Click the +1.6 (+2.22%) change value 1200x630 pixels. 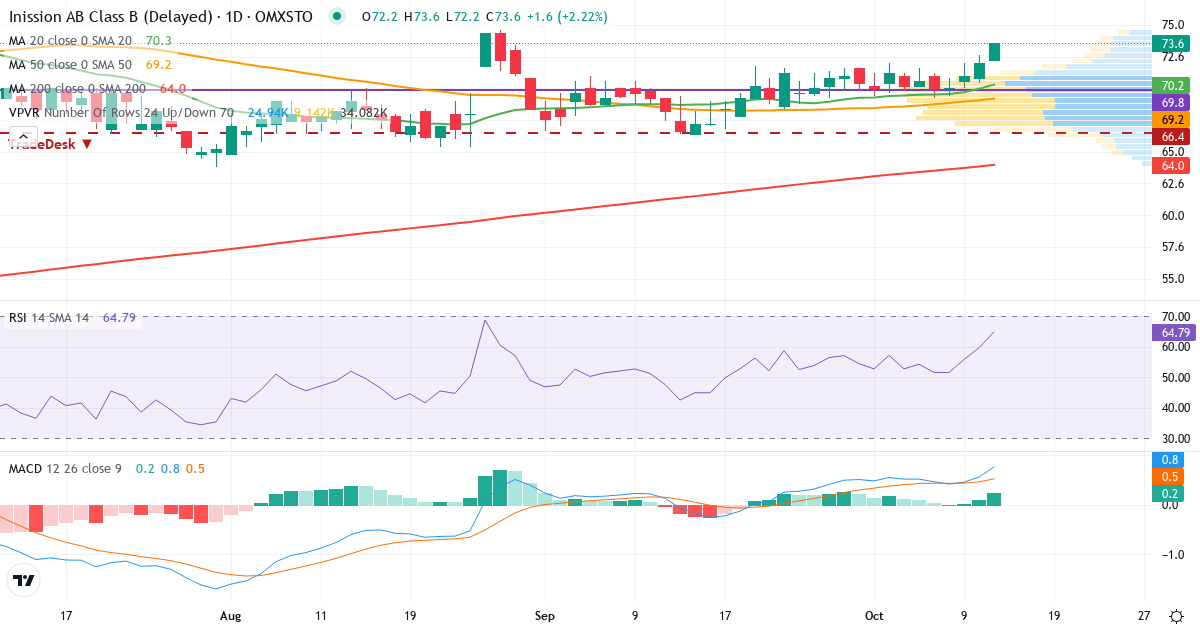(569, 17)
